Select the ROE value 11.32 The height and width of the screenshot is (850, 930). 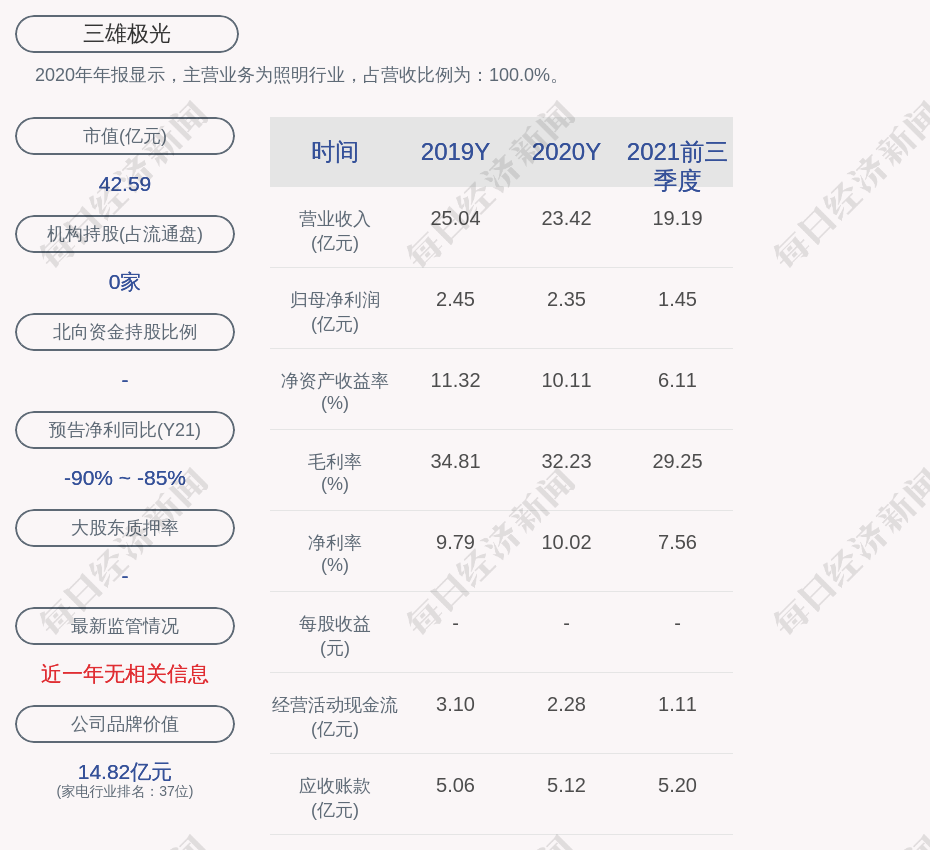click(x=456, y=380)
